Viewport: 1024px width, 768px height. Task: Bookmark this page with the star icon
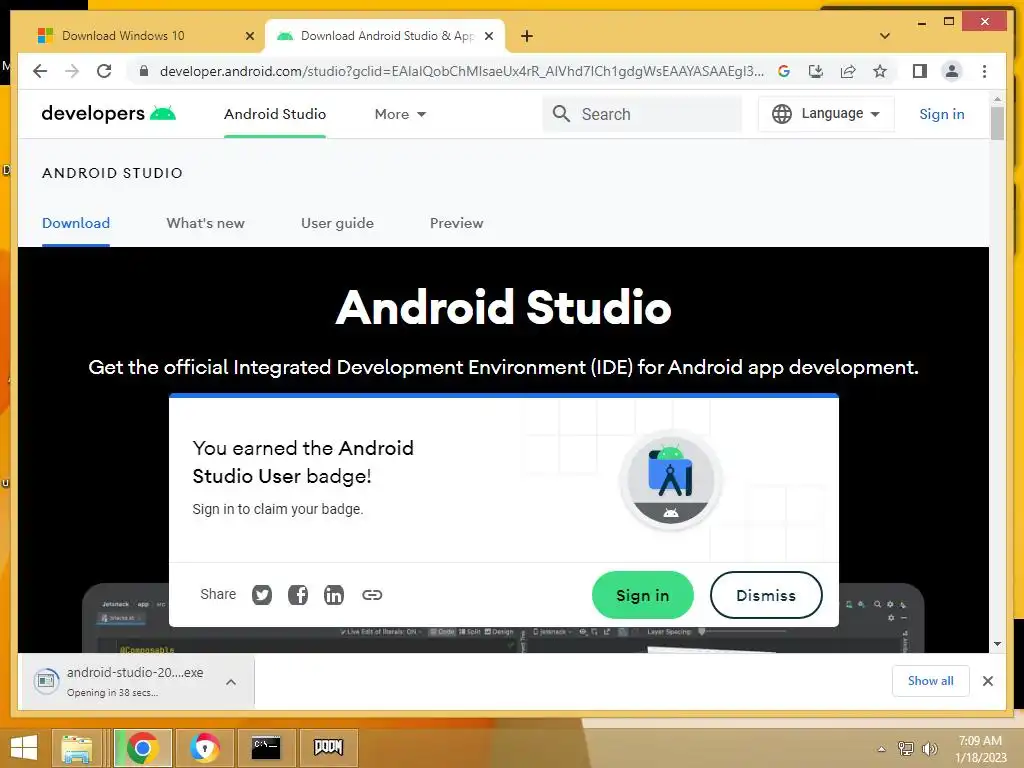coord(880,71)
